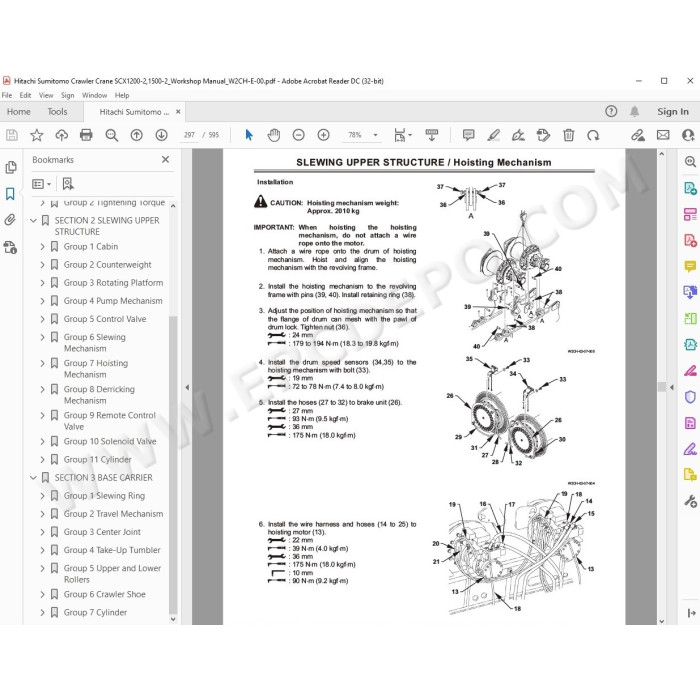
Task: Click find current bookmark icon
Action: pos(68,183)
